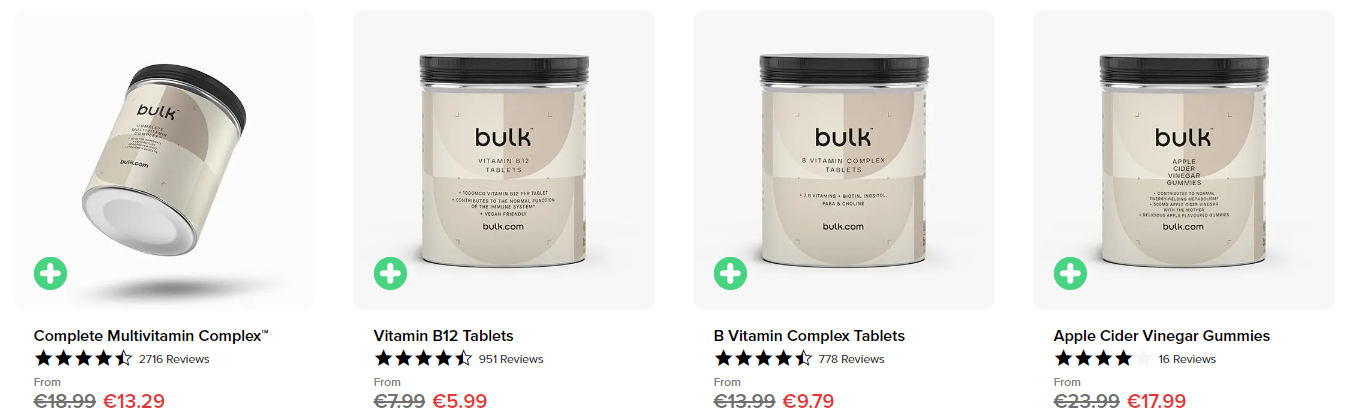Open Complete Multivitamin Complex product title
The width and height of the screenshot is (1364, 417).
(151, 336)
